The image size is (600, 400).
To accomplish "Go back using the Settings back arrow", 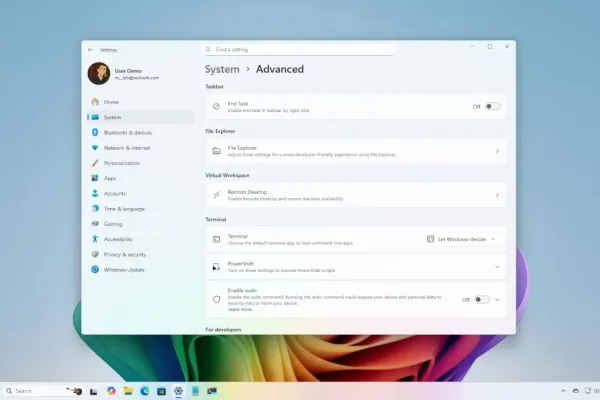I will pos(90,50).
